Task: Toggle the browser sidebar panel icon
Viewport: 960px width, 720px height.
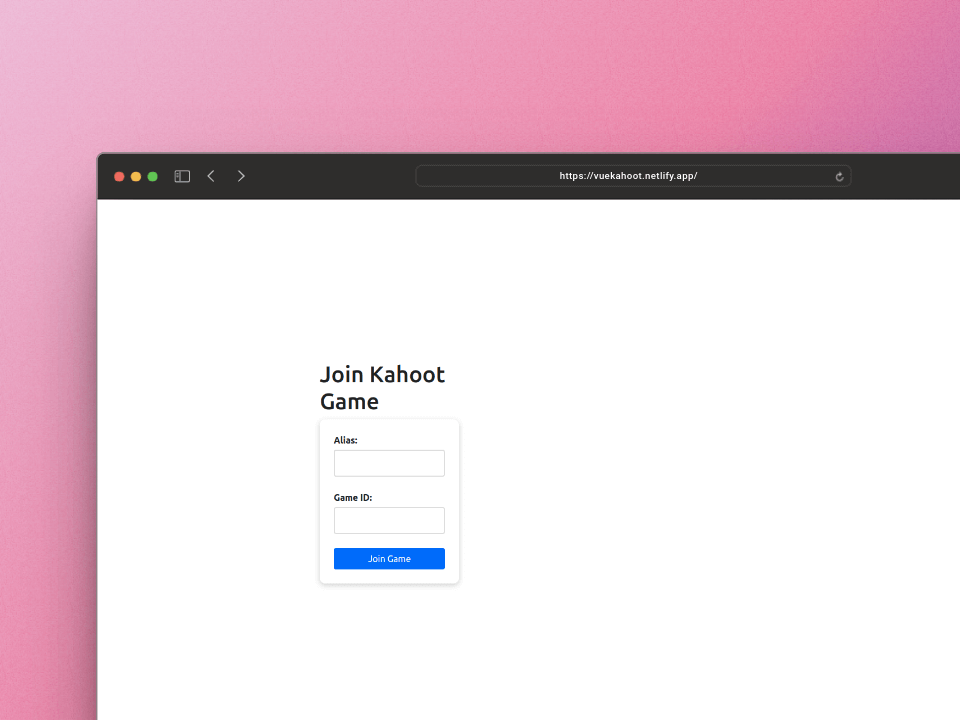Action: (182, 176)
